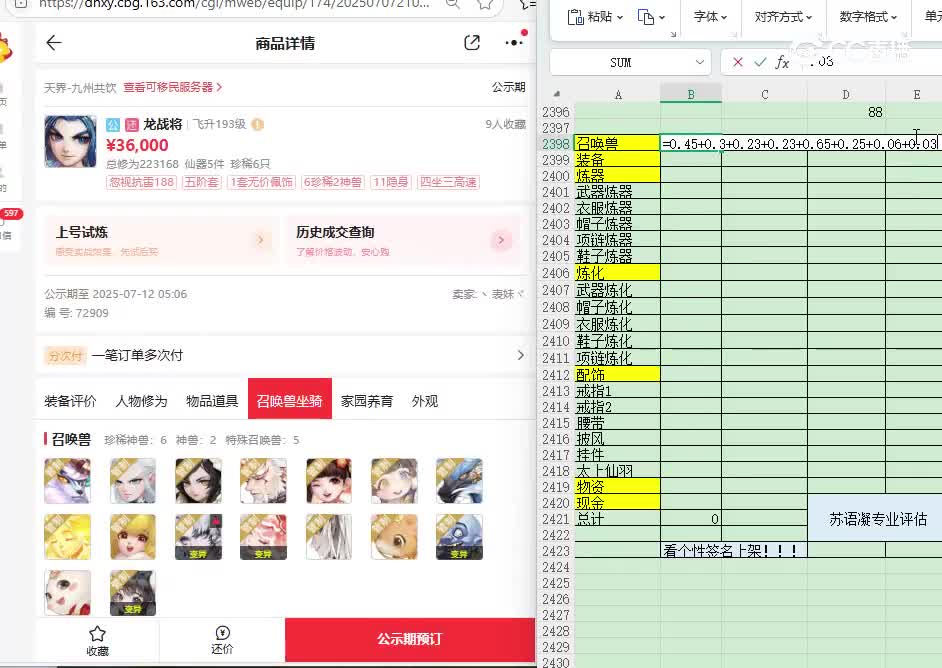Click the orange info icon beside 飞升193级
Viewport: 942px width, 668px height.
[258, 124]
